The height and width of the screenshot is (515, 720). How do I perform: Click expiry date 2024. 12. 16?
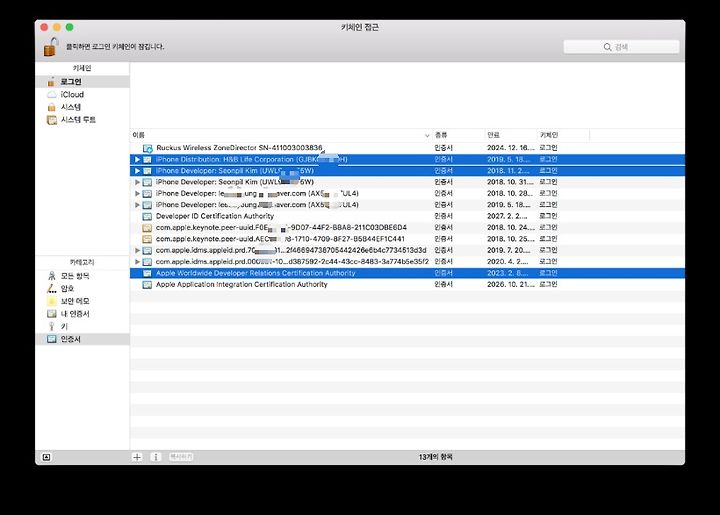(511, 148)
